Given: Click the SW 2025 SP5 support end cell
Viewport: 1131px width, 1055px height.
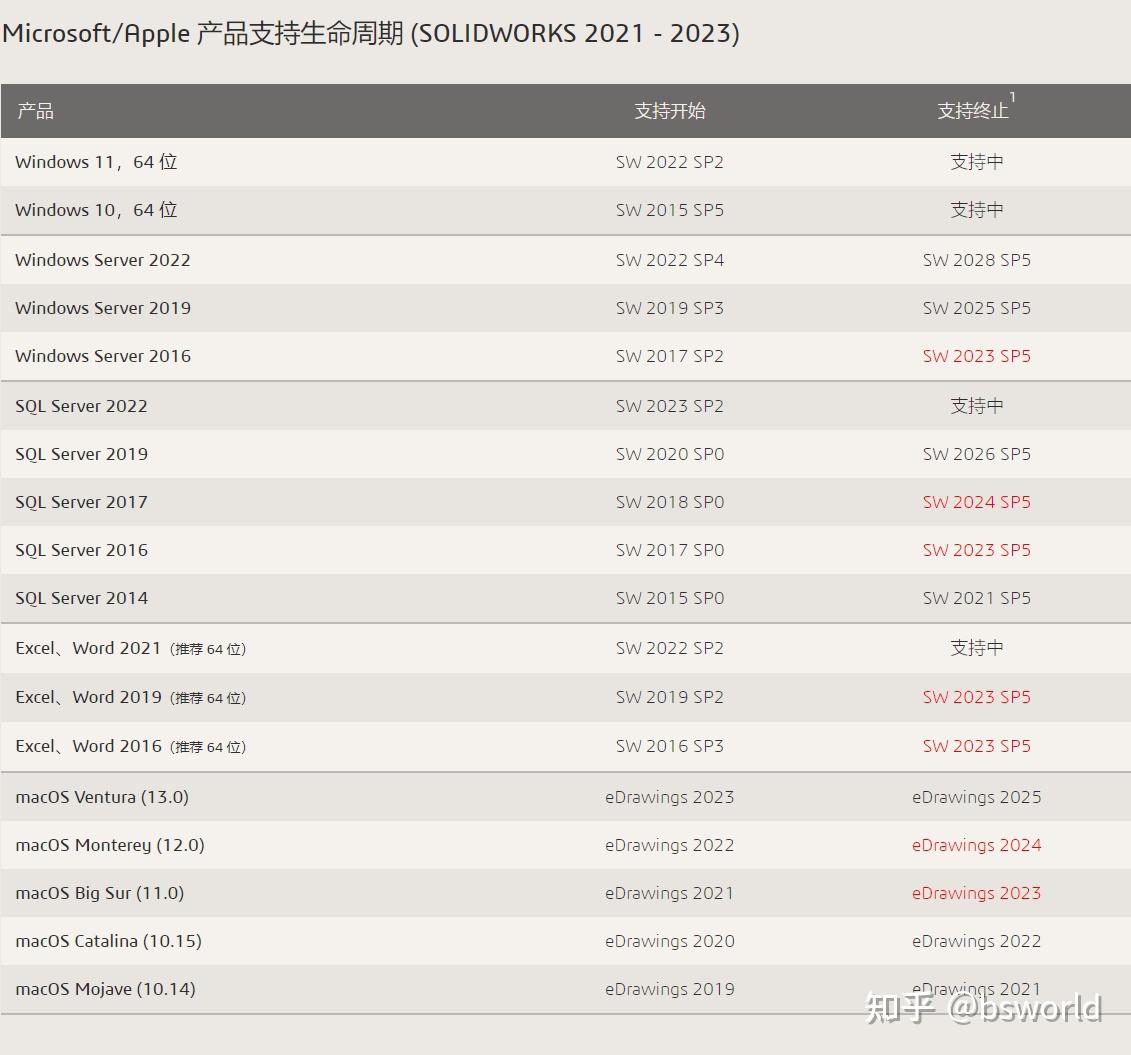Looking at the screenshot, I should click(x=977, y=308).
